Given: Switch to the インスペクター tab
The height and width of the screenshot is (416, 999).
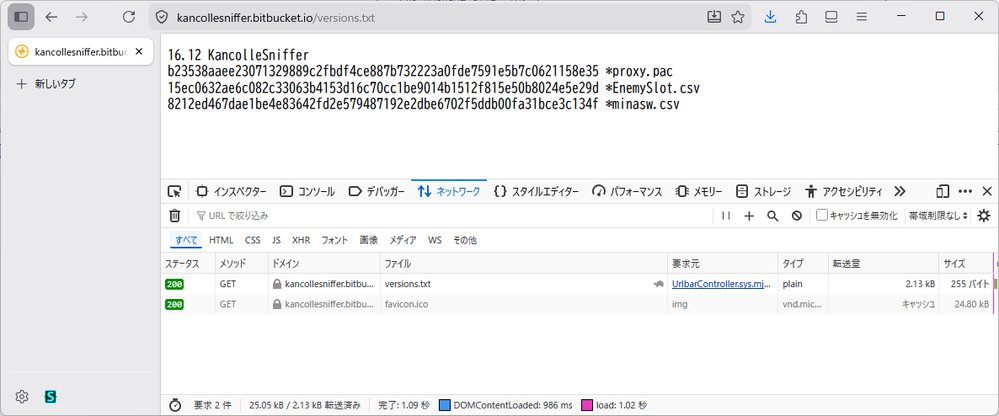Looking at the screenshot, I should (x=231, y=191).
